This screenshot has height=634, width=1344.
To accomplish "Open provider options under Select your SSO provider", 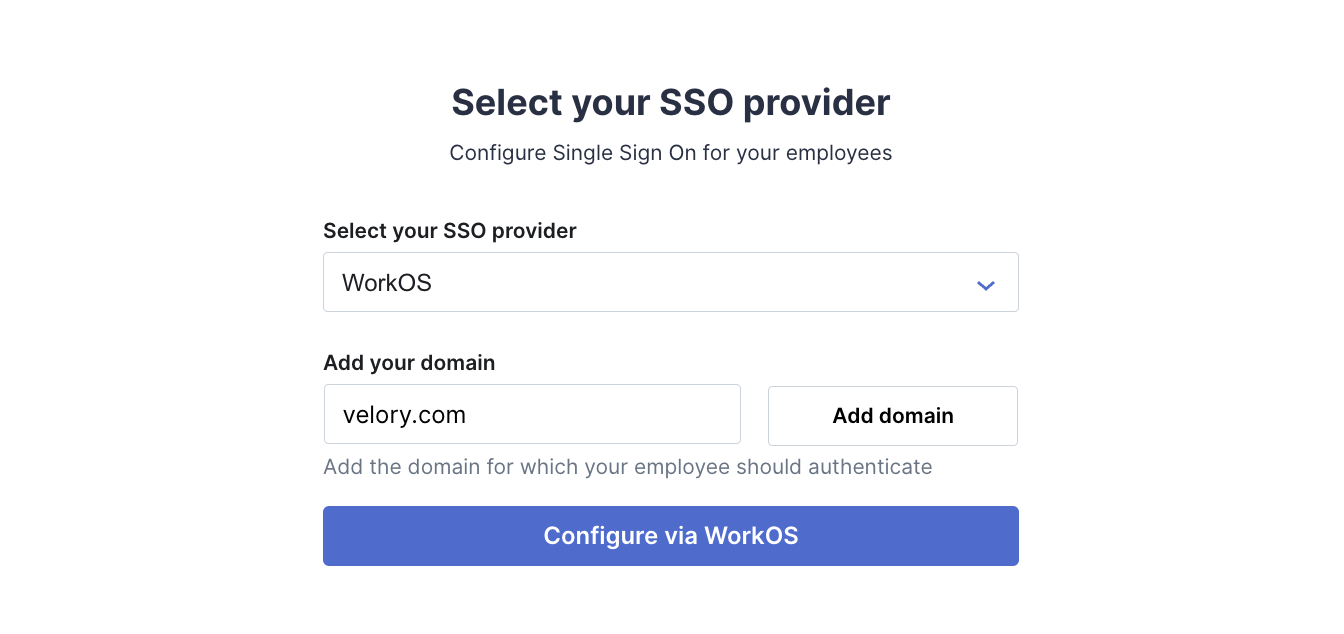I will [x=670, y=282].
